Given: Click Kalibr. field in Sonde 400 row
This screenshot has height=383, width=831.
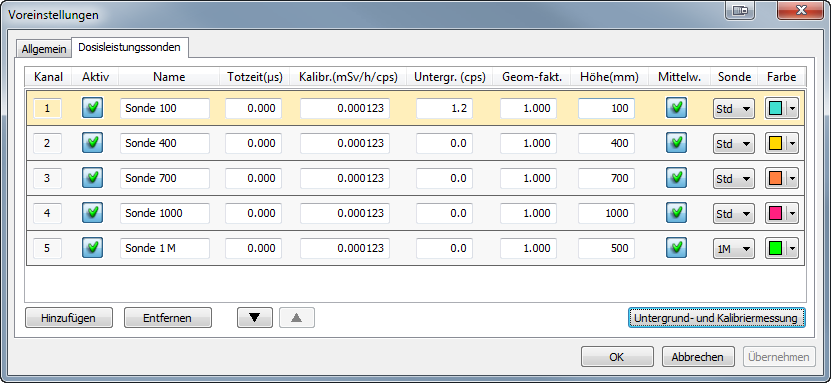Looking at the screenshot, I should 345,144.
